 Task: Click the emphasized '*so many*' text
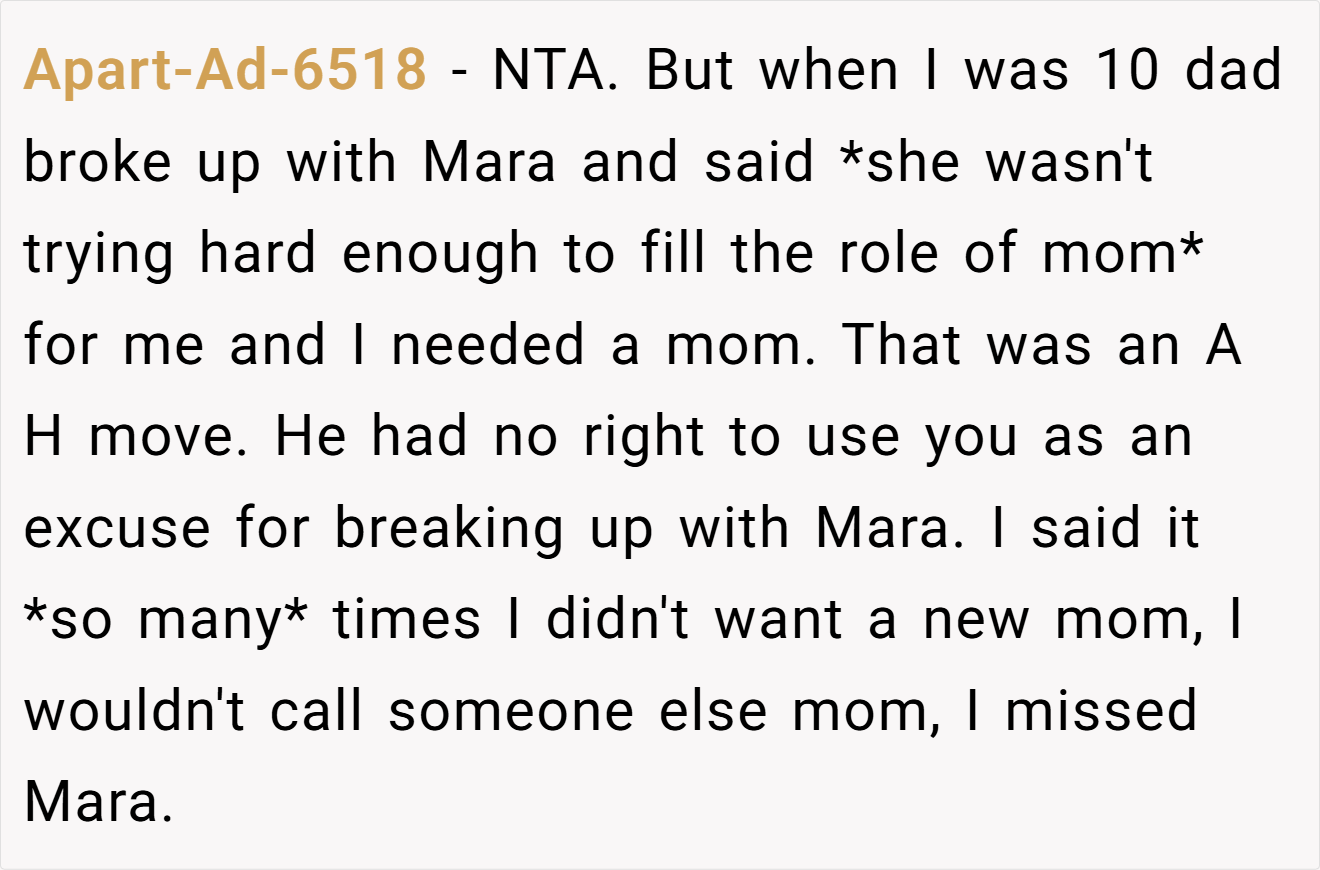pos(166,623)
